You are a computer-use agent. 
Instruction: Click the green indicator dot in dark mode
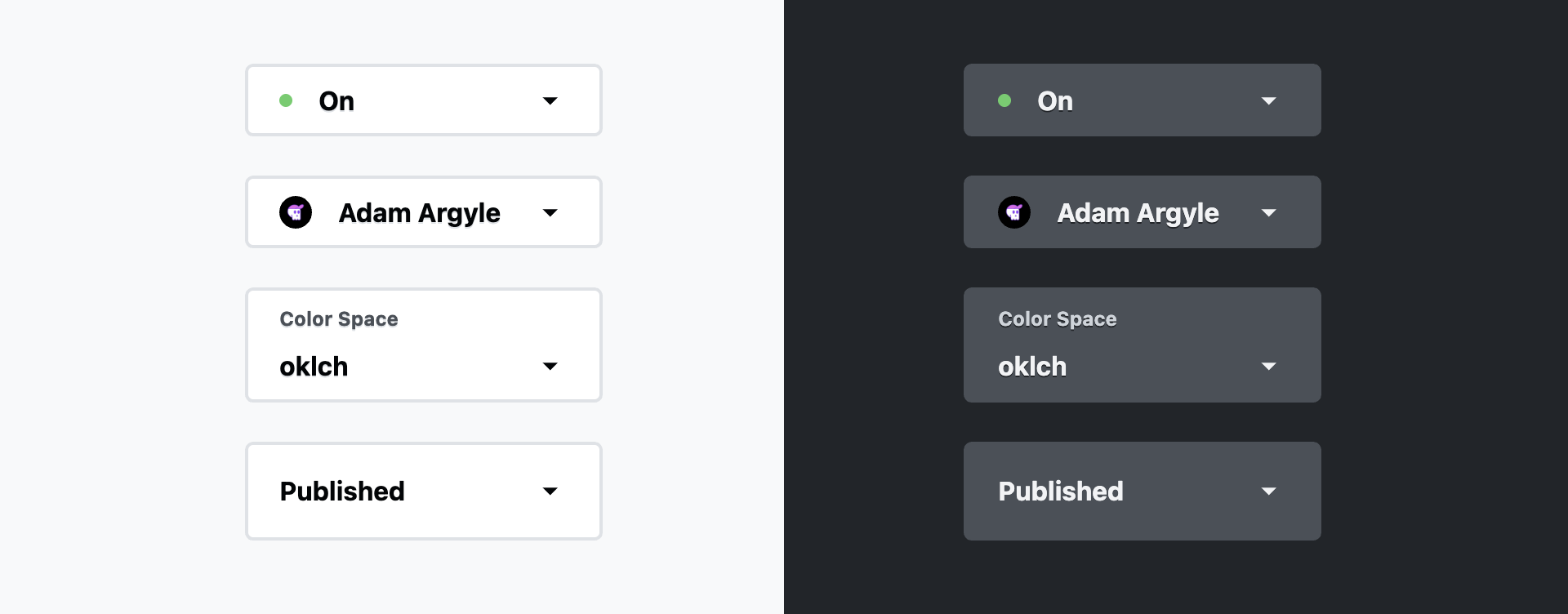(1004, 100)
